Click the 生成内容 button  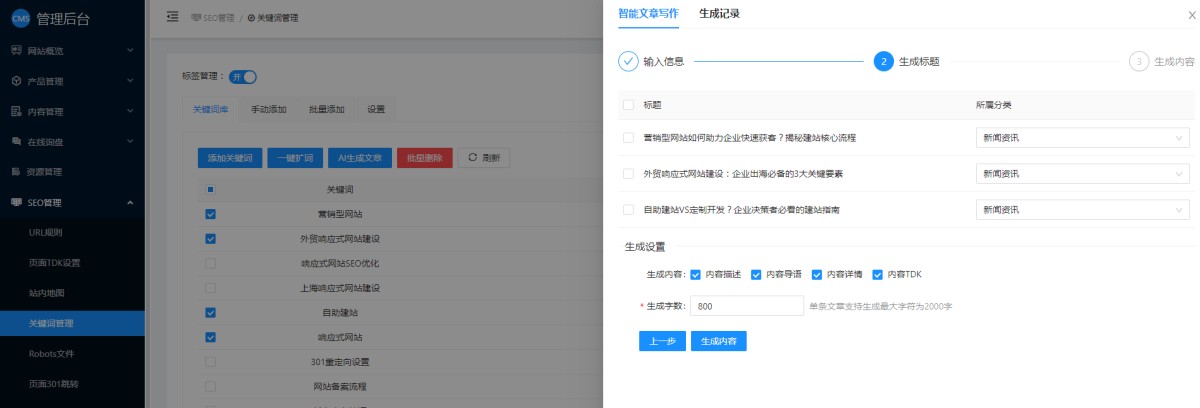pos(718,341)
